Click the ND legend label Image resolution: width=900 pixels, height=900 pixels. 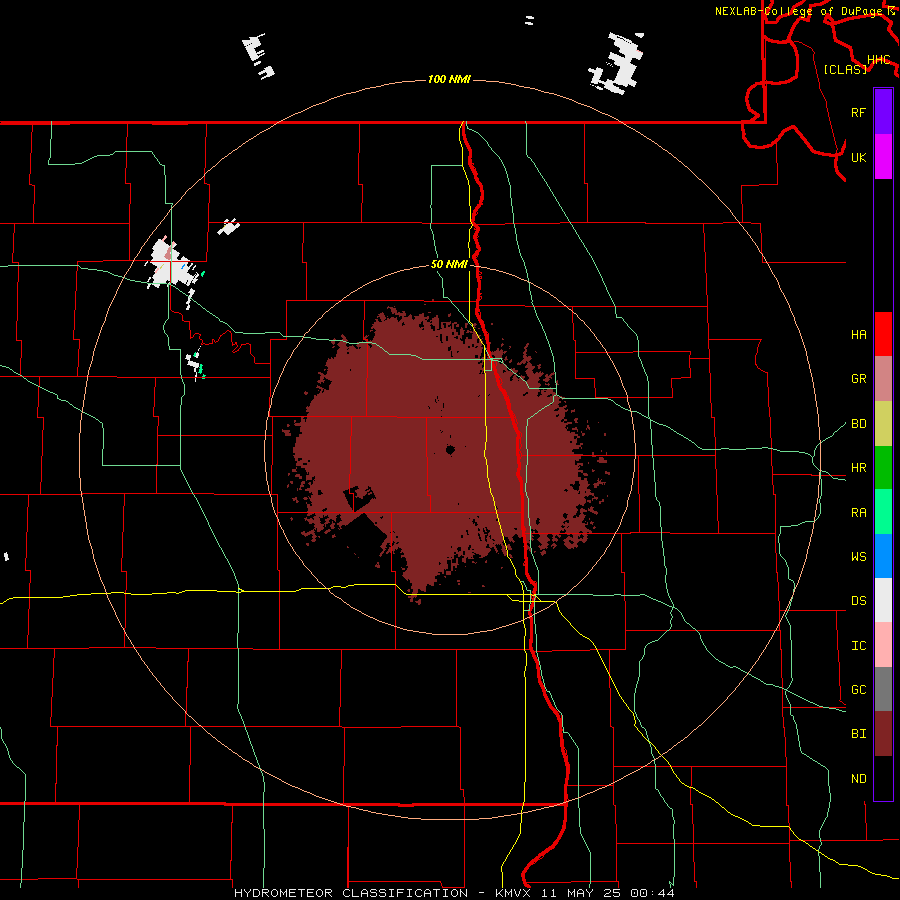pyautogui.click(x=858, y=778)
